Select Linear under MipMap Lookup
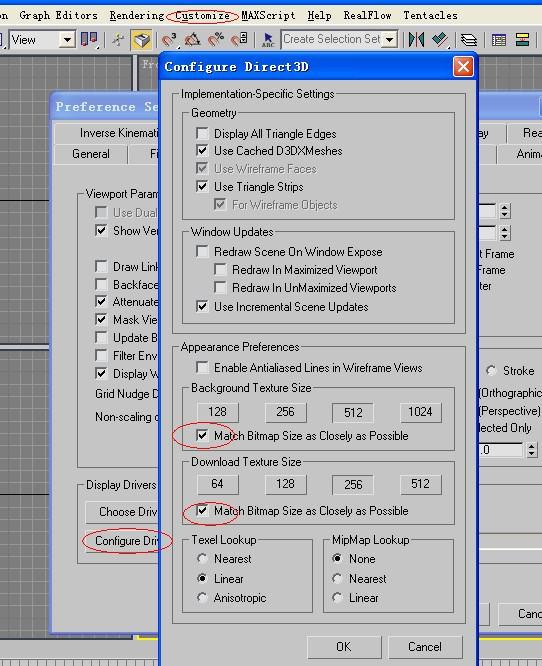Screen dimensions: 542x666 (x=337, y=598)
